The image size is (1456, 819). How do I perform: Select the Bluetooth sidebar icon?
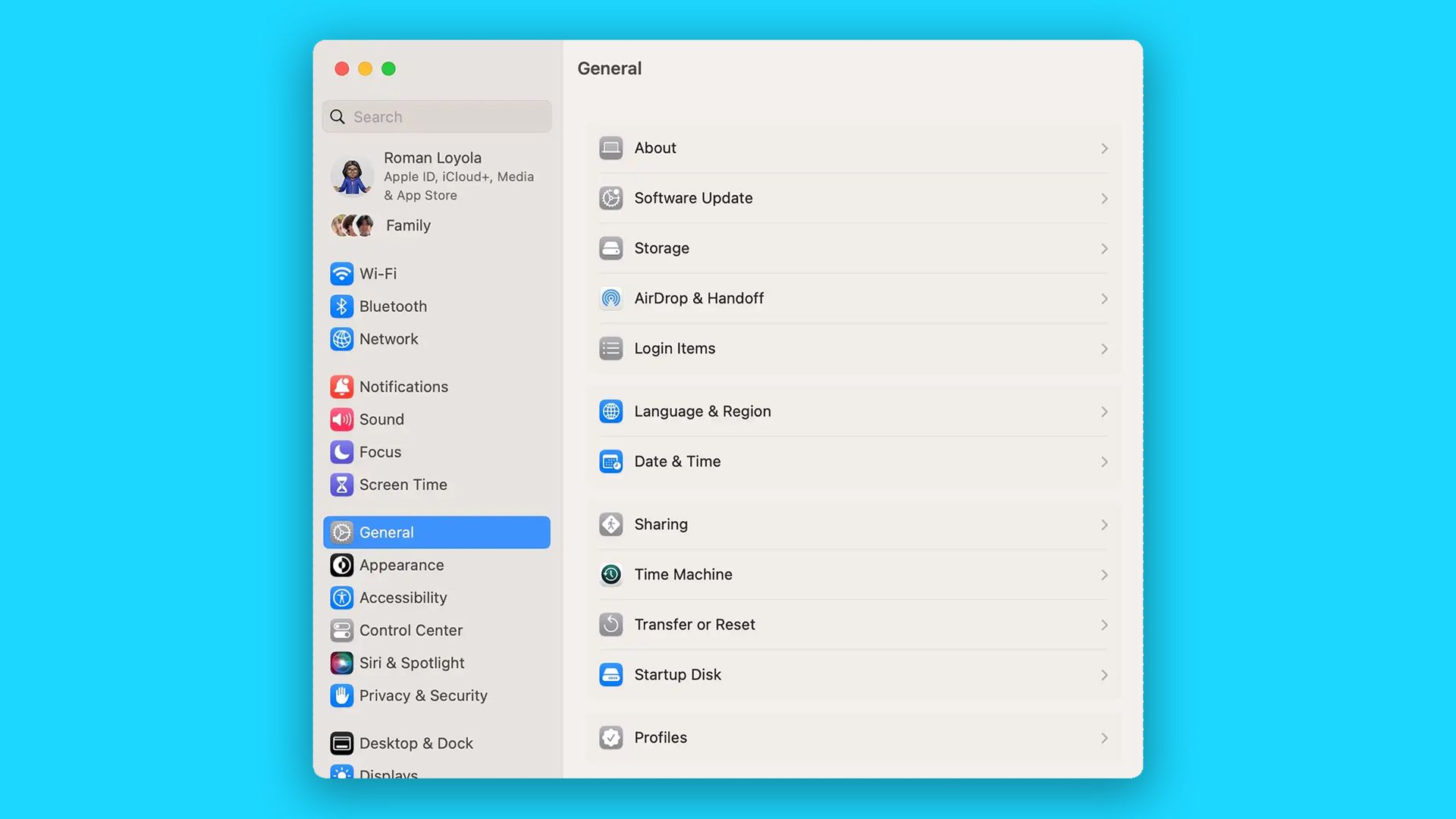pos(341,306)
